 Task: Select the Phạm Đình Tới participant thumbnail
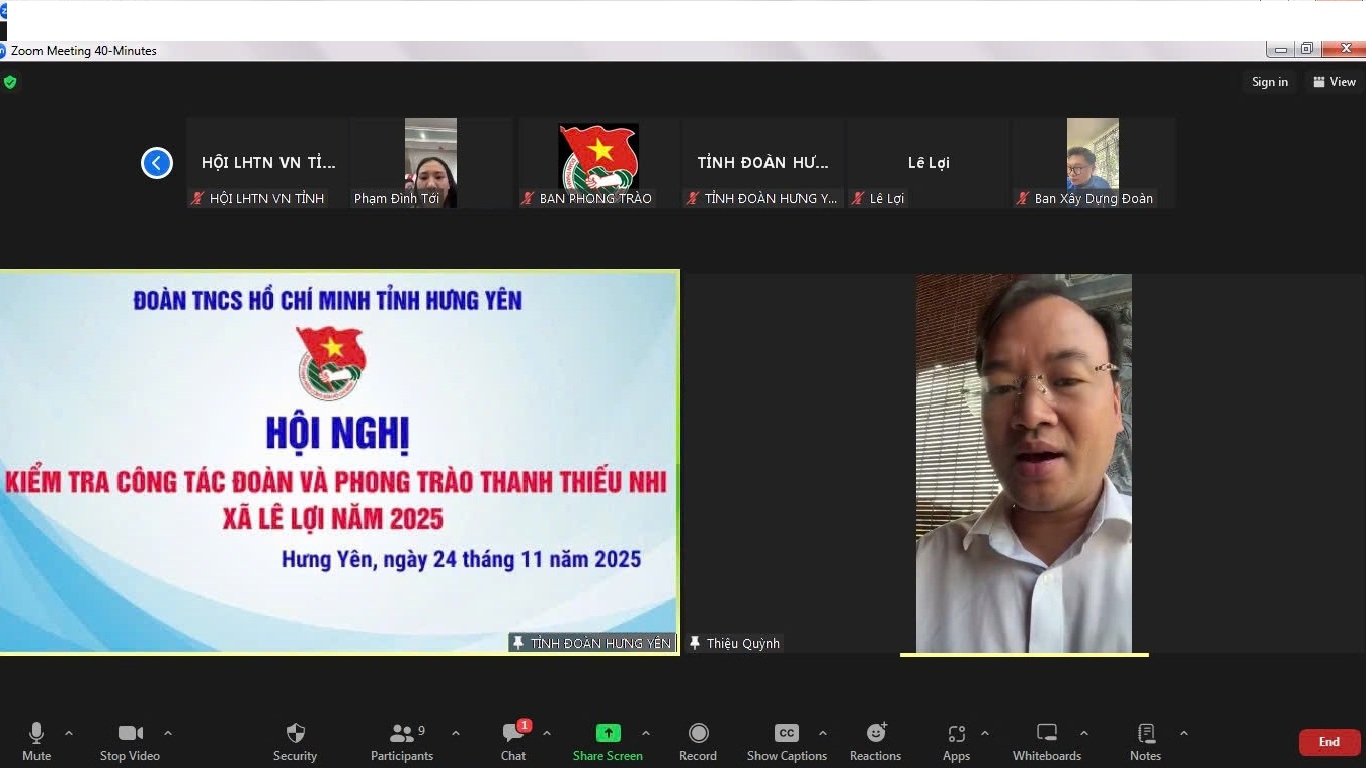coord(431,163)
